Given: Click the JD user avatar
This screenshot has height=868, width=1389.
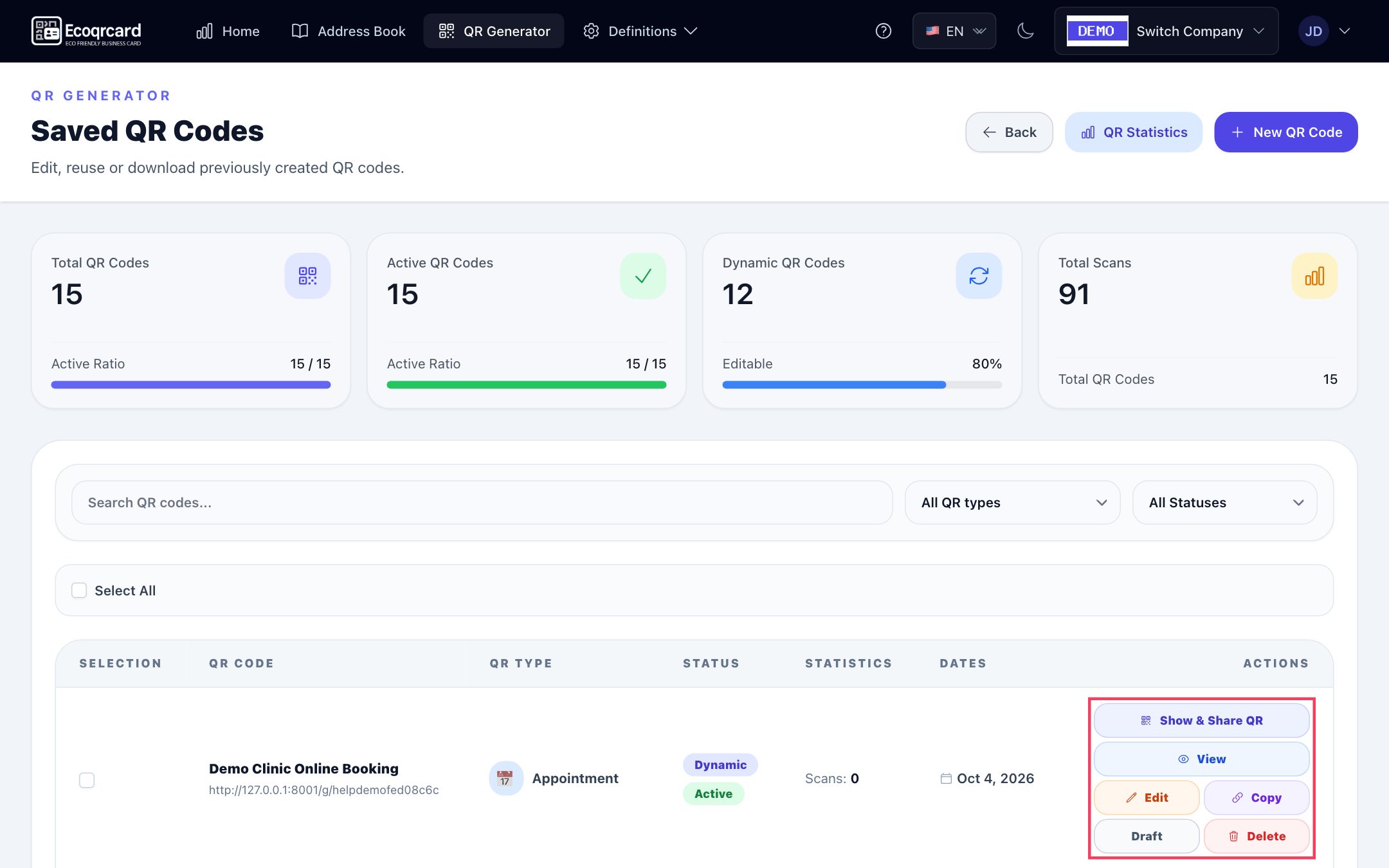Looking at the screenshot, I should point(1313,31).
